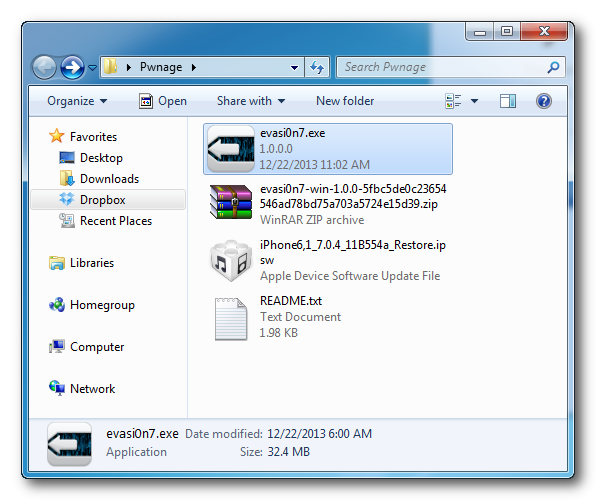This screenshot has width=596, height=500.
Task: Click the Forward navigation arrow
Action: point(73,68)
